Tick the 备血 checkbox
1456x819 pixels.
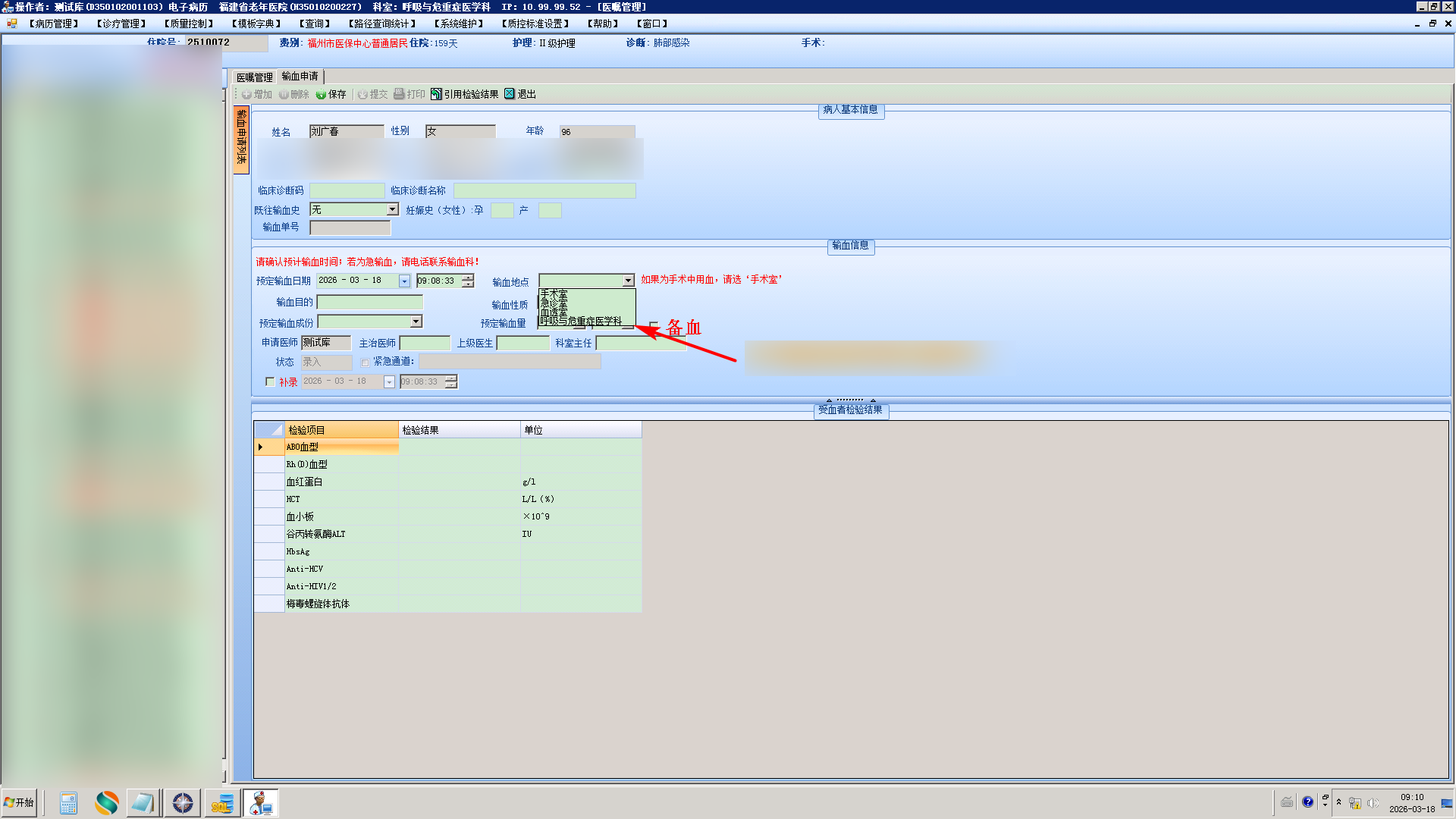654,326
